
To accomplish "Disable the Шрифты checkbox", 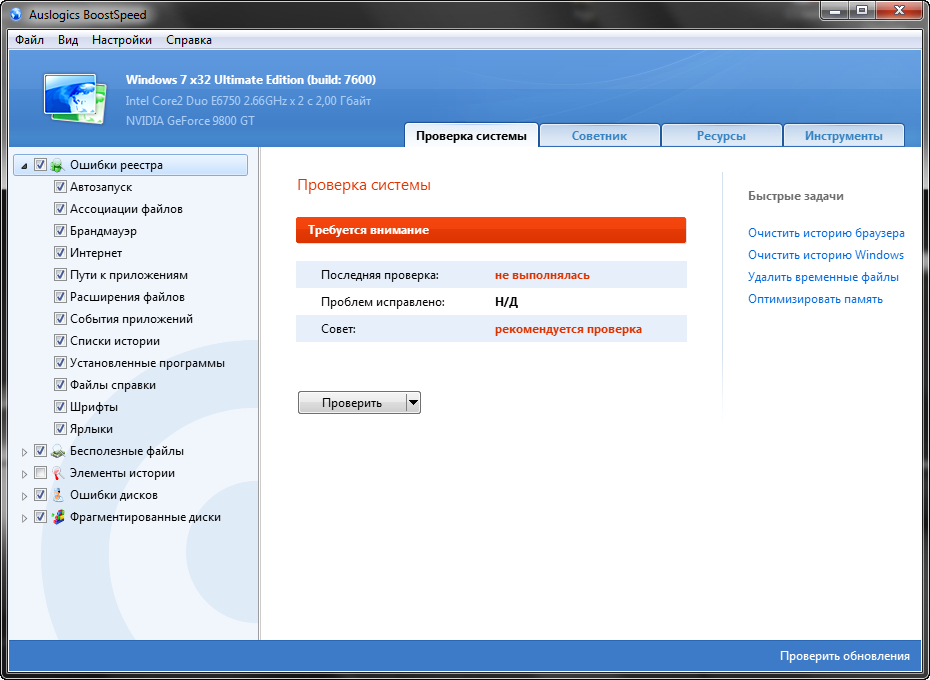I will coord(60,406).
